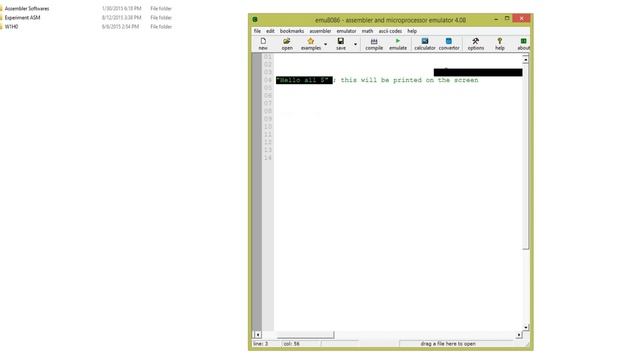Viewport: 640px width, 360px height.
Task: Click the horizontal scrollbar left arrow
Action: 258,335
